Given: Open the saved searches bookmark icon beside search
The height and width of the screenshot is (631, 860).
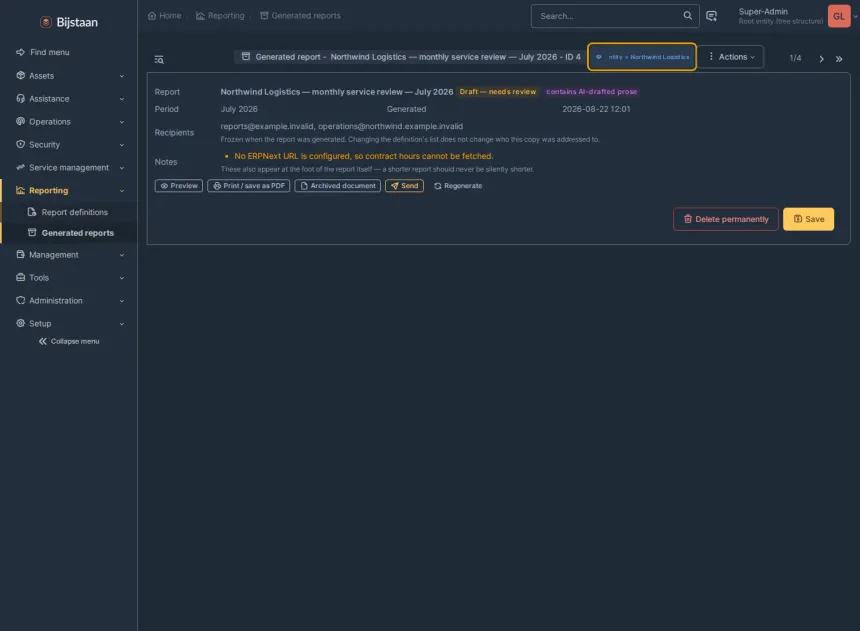Looking at the screenshot, I should [711, 16].
